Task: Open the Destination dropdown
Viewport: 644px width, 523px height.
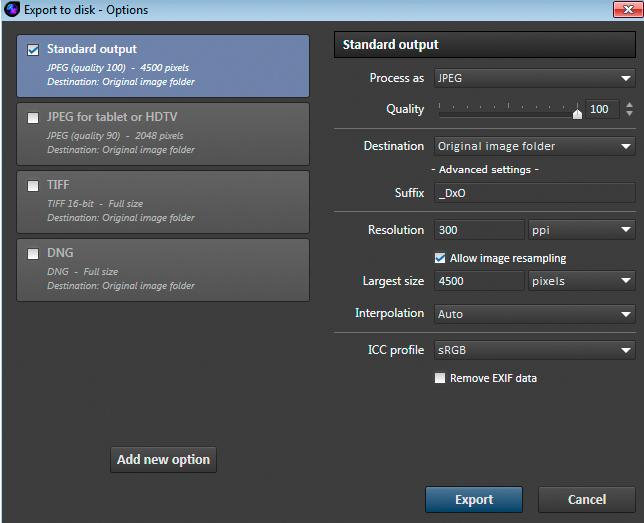Action: click(x=534, y=146)
